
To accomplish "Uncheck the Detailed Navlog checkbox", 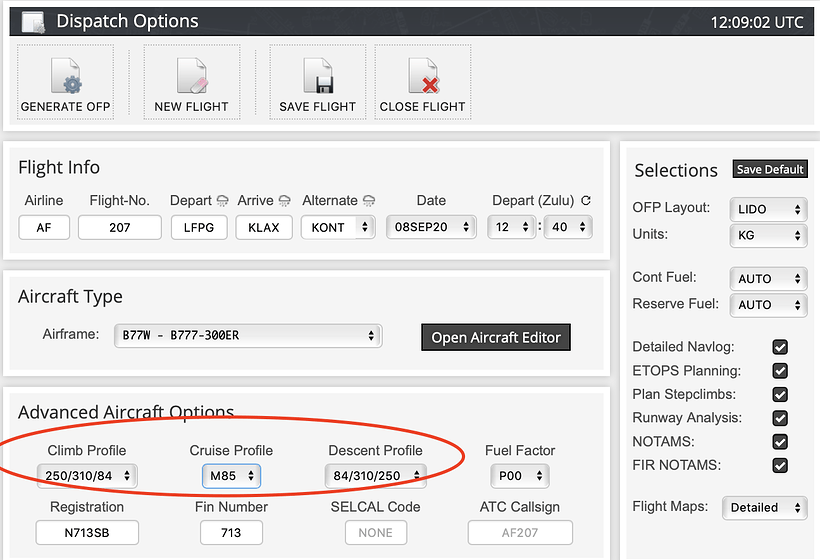I will (780, 347).
